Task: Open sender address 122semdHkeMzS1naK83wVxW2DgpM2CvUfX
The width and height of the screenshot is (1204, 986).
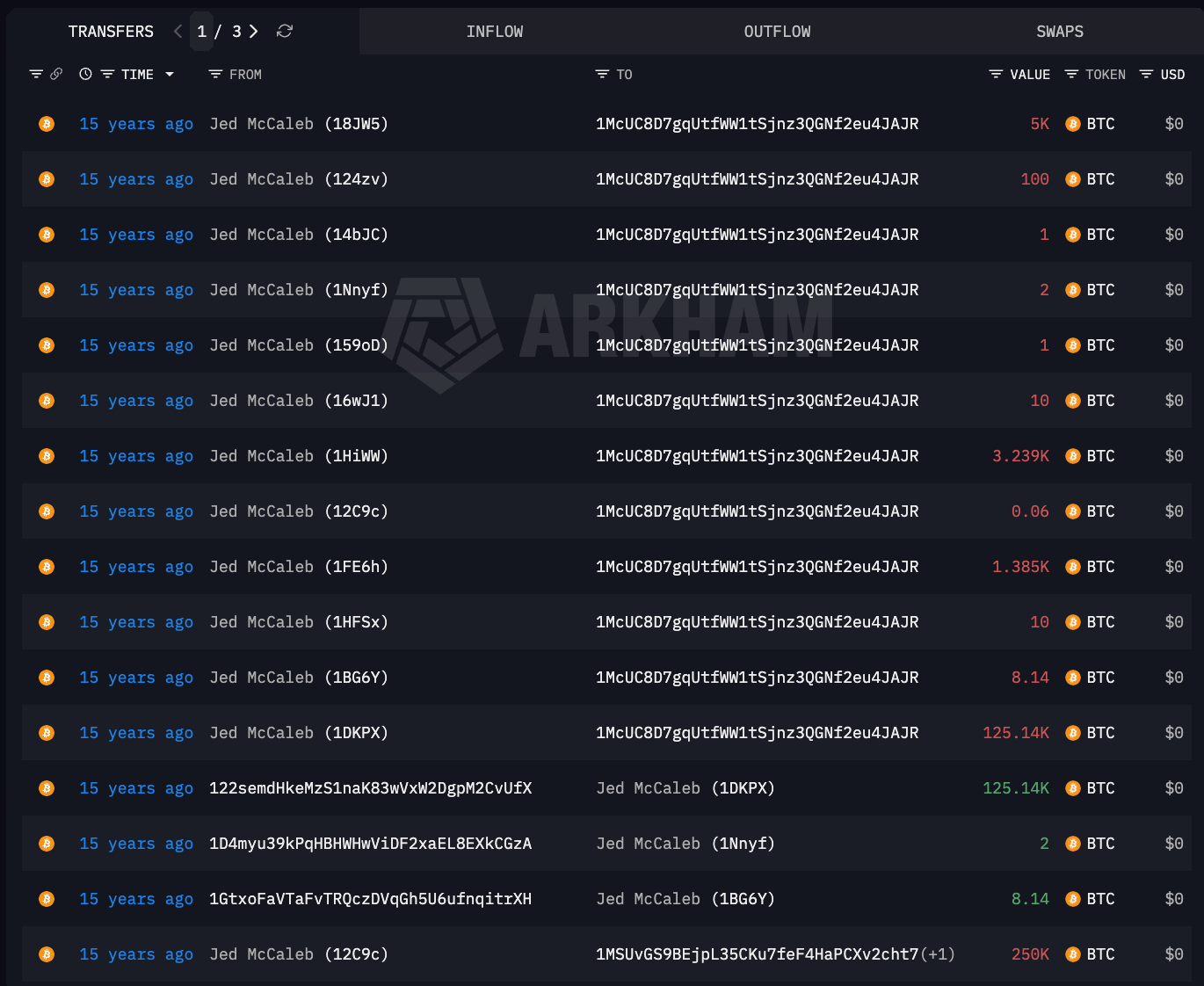Action: pos(371,788)
